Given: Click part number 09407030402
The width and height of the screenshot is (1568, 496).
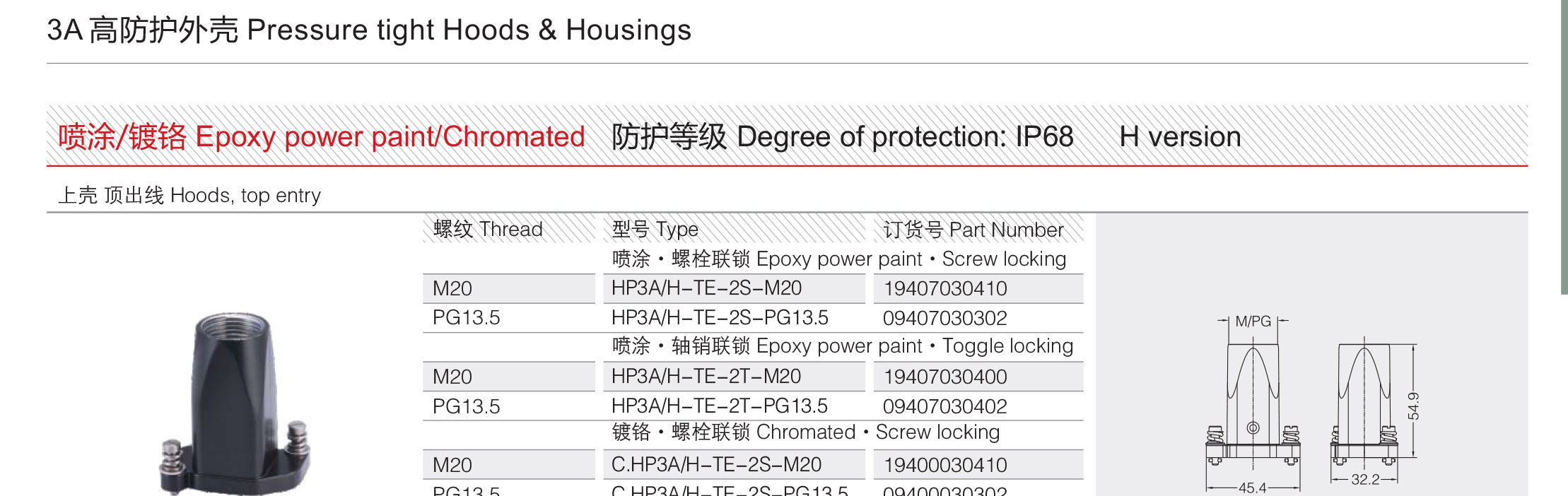Looking at the screenshot, I should click(945, 407).
